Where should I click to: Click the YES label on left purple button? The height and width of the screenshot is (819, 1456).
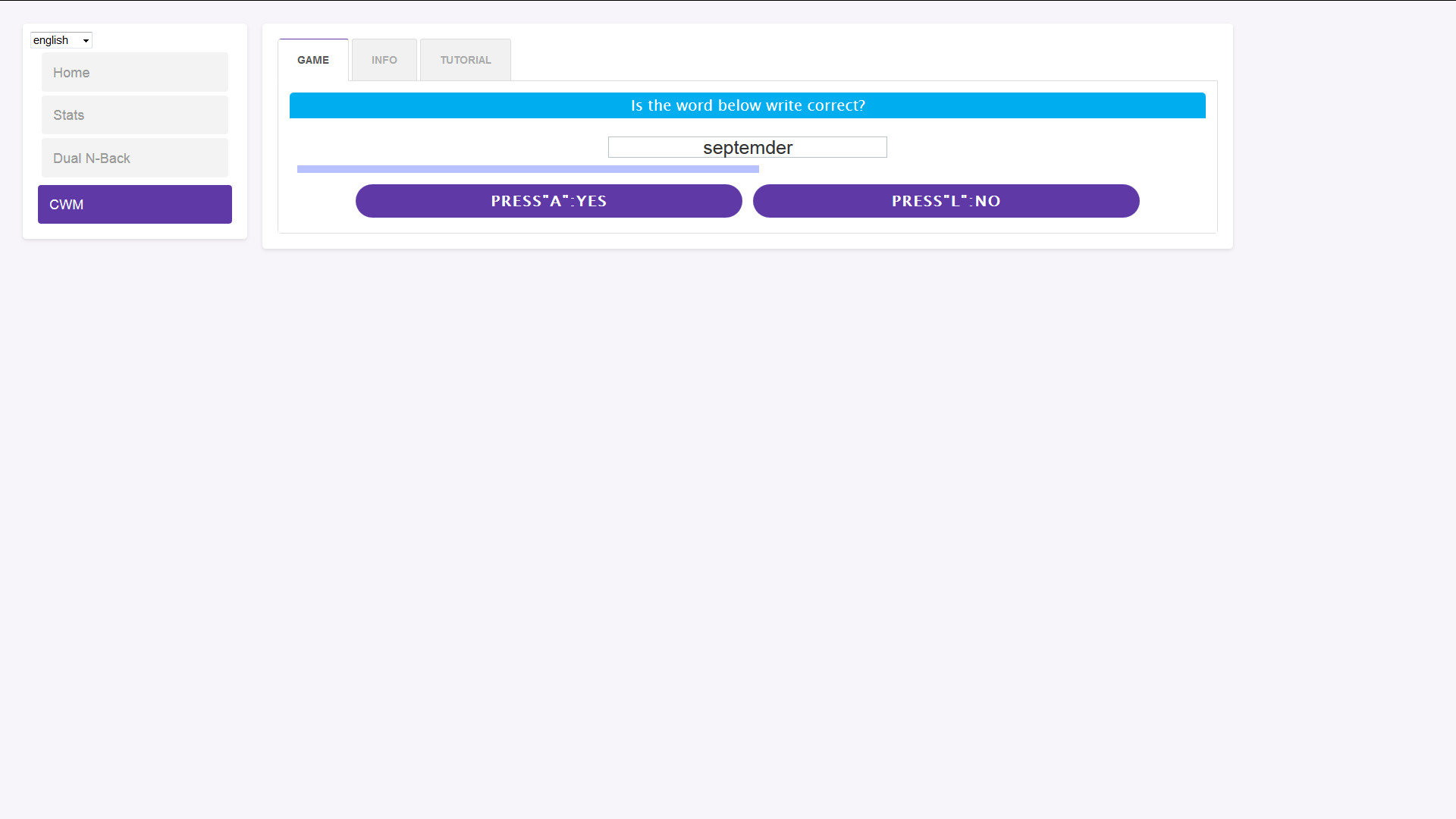point(591,201)
